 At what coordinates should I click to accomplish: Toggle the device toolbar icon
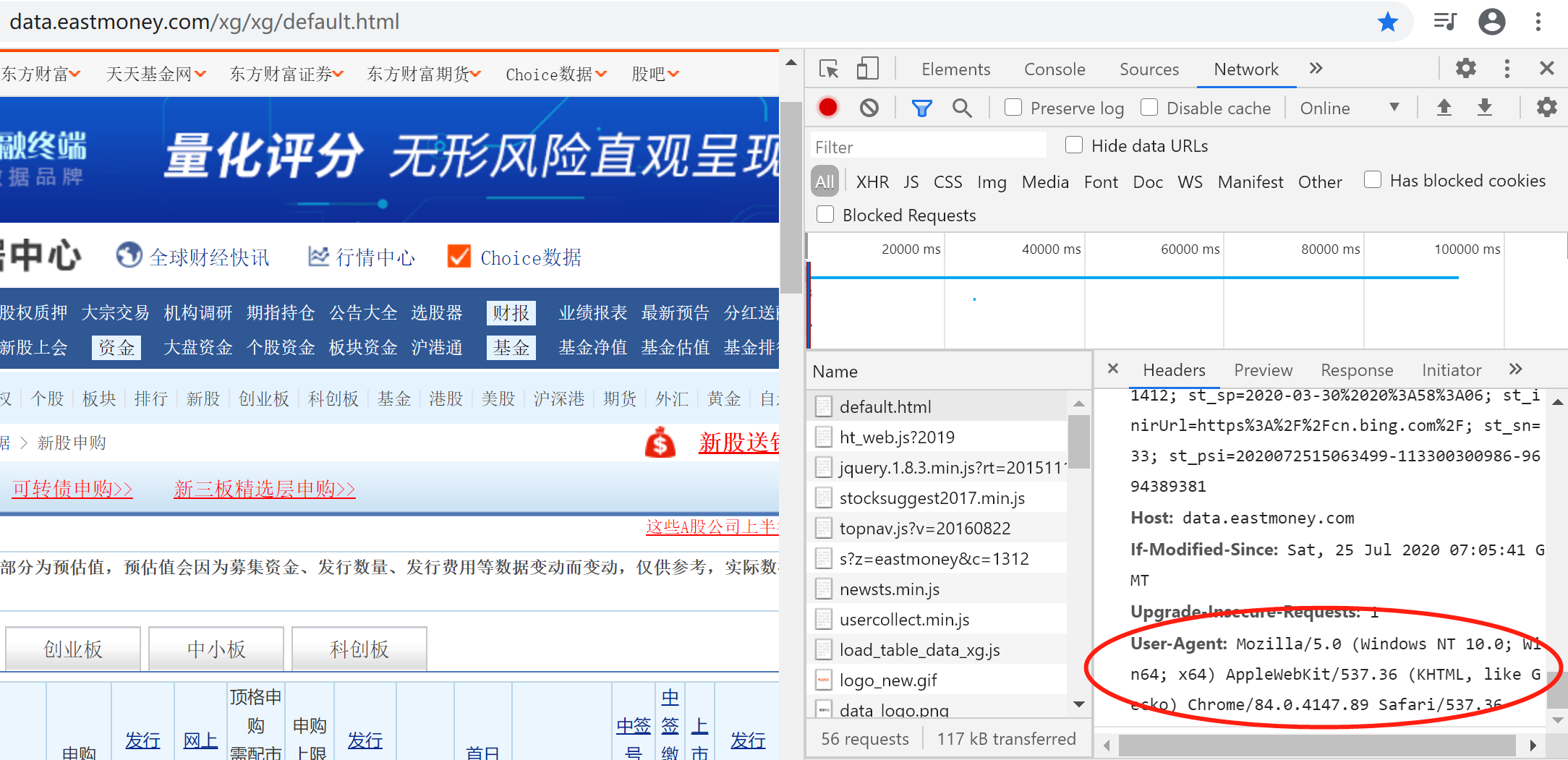867,69
